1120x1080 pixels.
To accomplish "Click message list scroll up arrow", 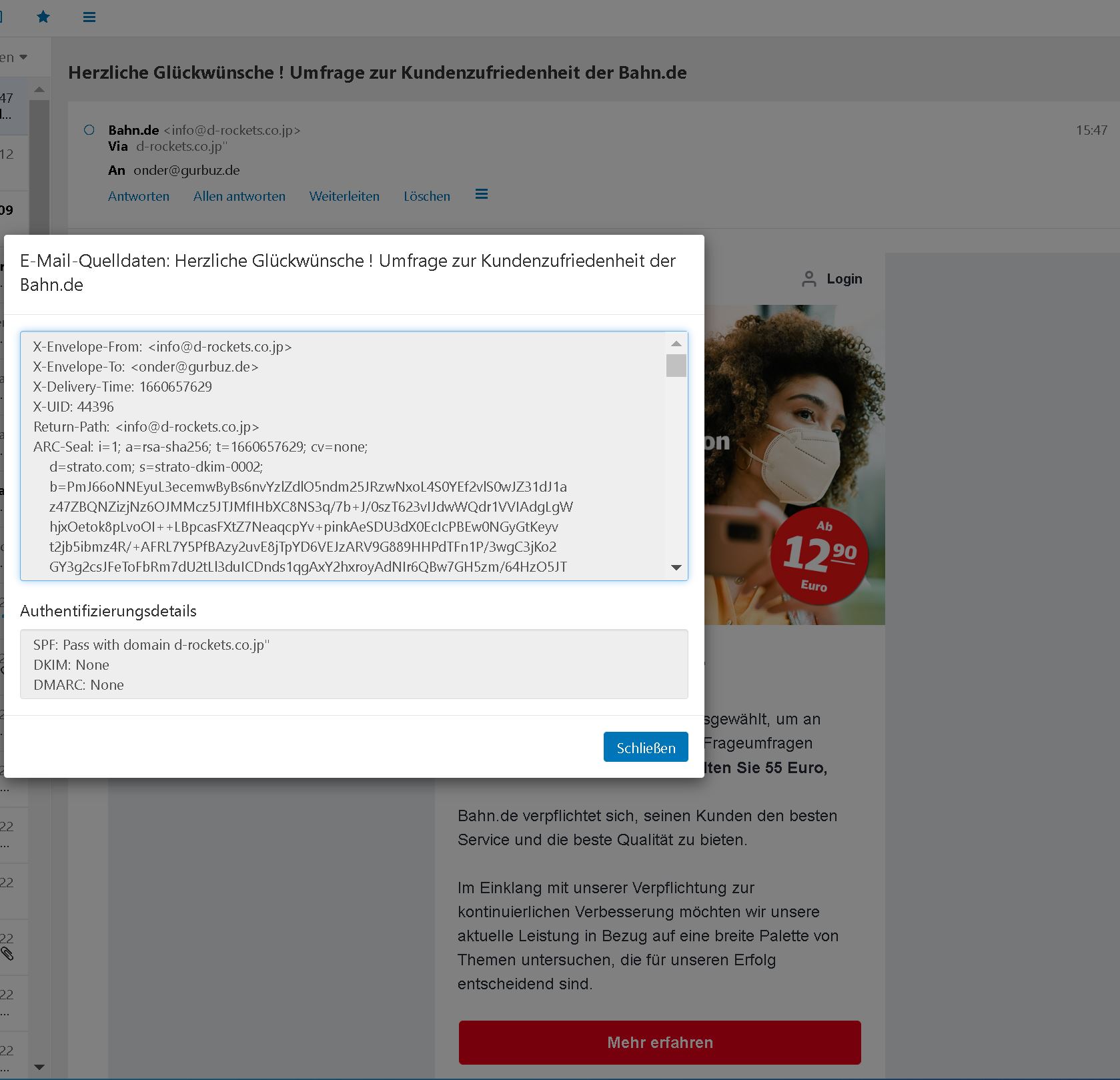I will (x=39, y=89).
